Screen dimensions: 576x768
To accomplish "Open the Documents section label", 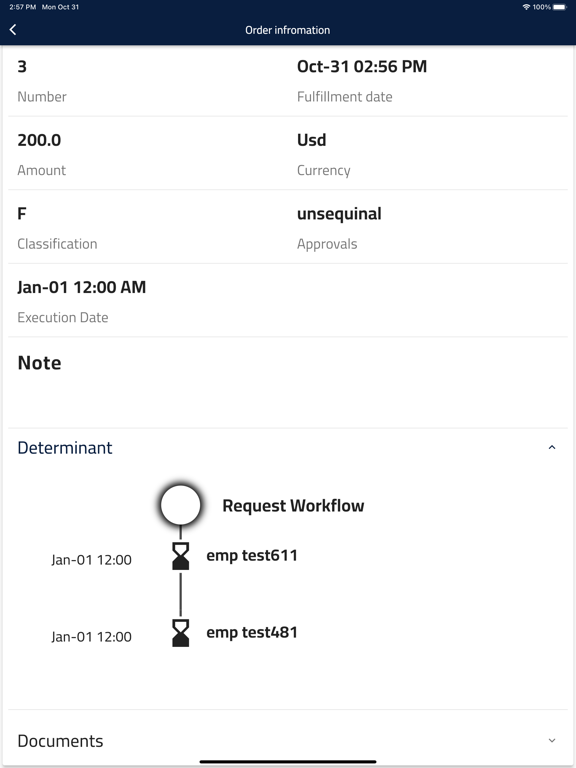I will click(60, 741).
